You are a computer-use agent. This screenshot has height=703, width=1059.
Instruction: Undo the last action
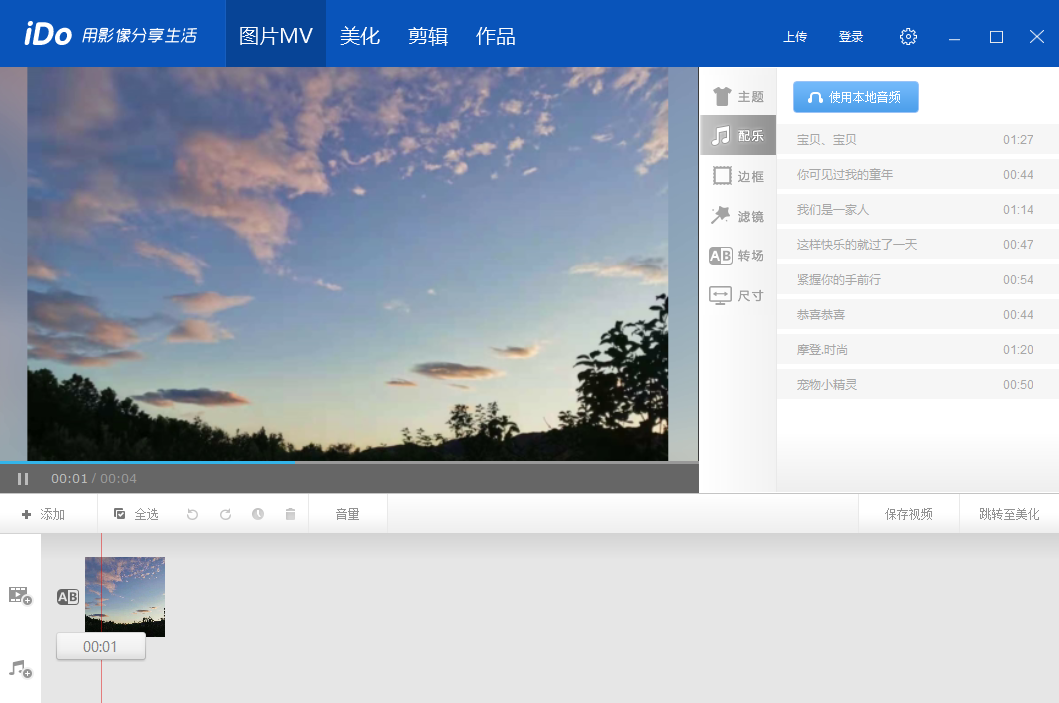point(193,514)
